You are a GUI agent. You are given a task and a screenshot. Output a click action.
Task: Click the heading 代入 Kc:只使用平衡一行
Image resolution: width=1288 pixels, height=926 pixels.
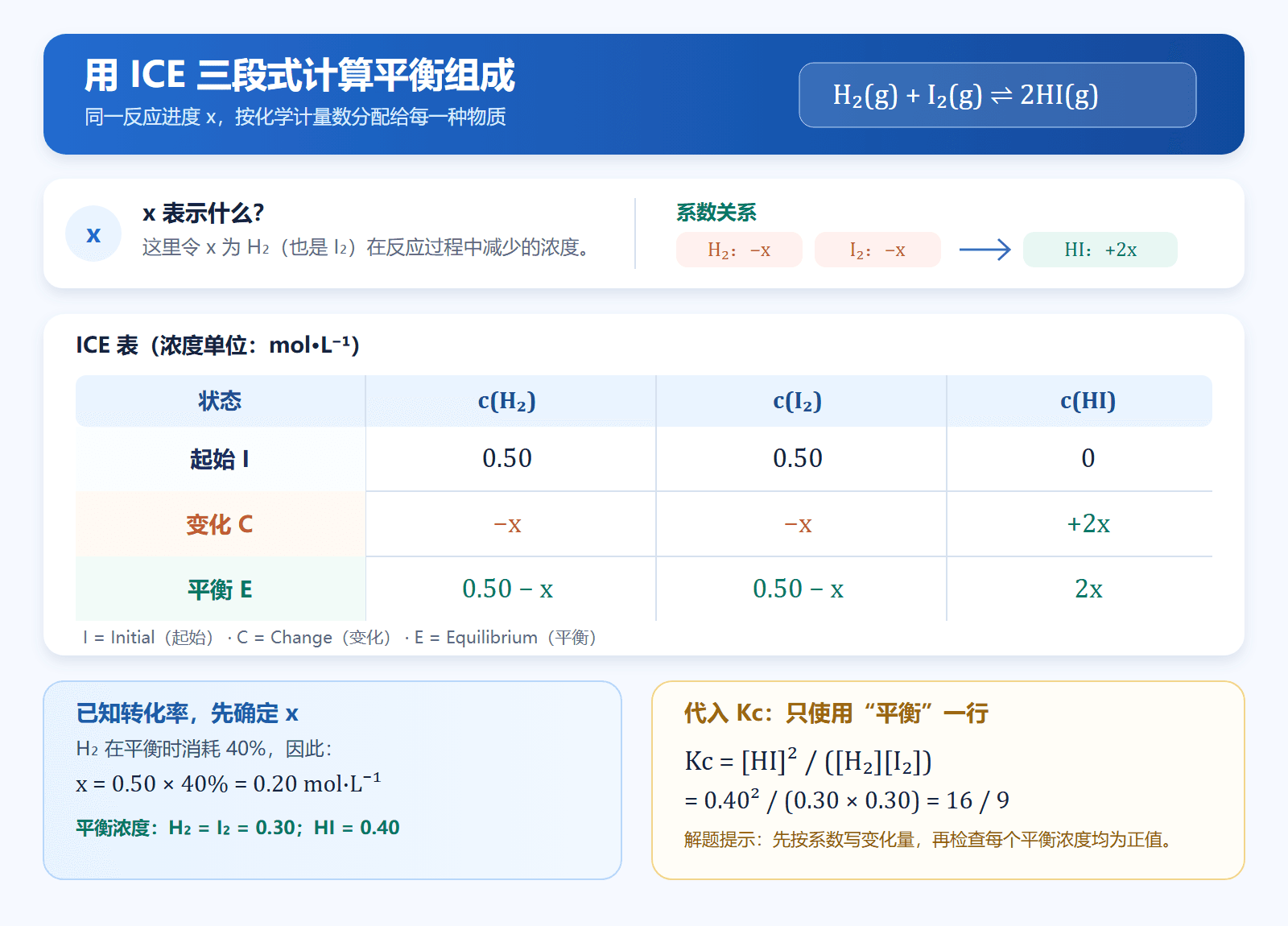pyautogui.click(x=836, y=713)
